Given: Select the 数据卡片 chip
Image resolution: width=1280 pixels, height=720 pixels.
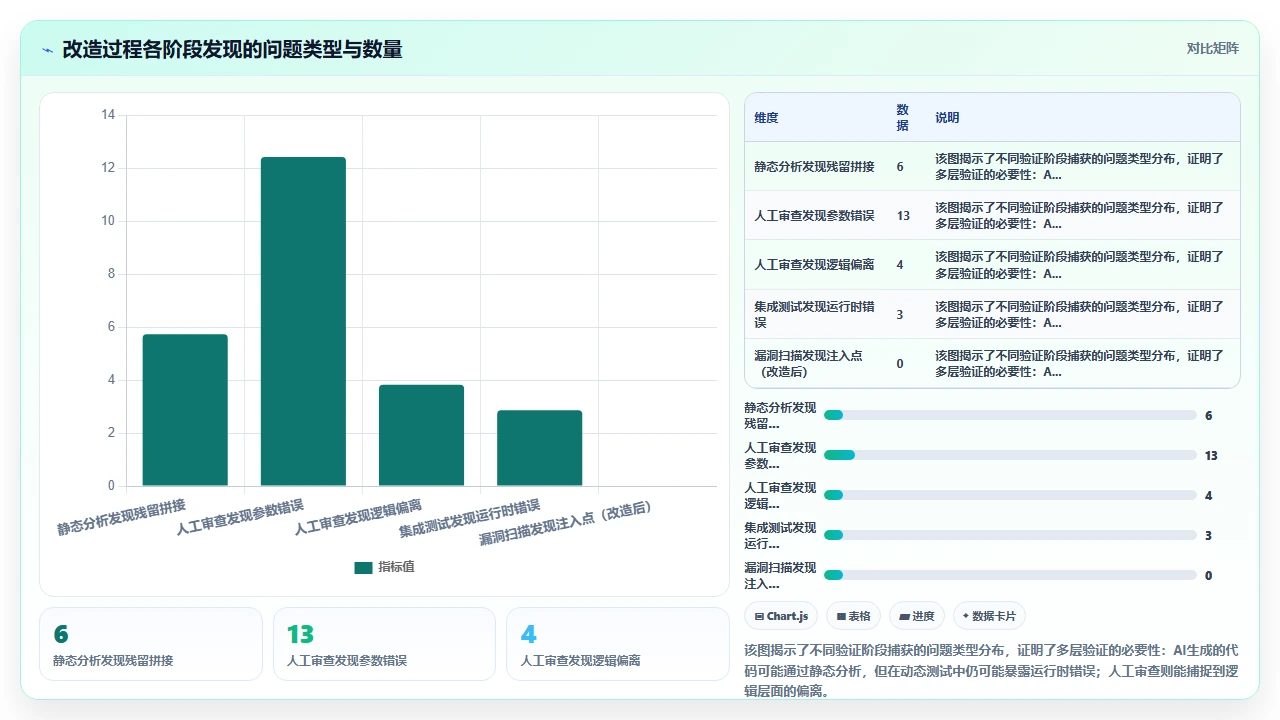Looking at the screenshot, I should (x=989, y=616).
